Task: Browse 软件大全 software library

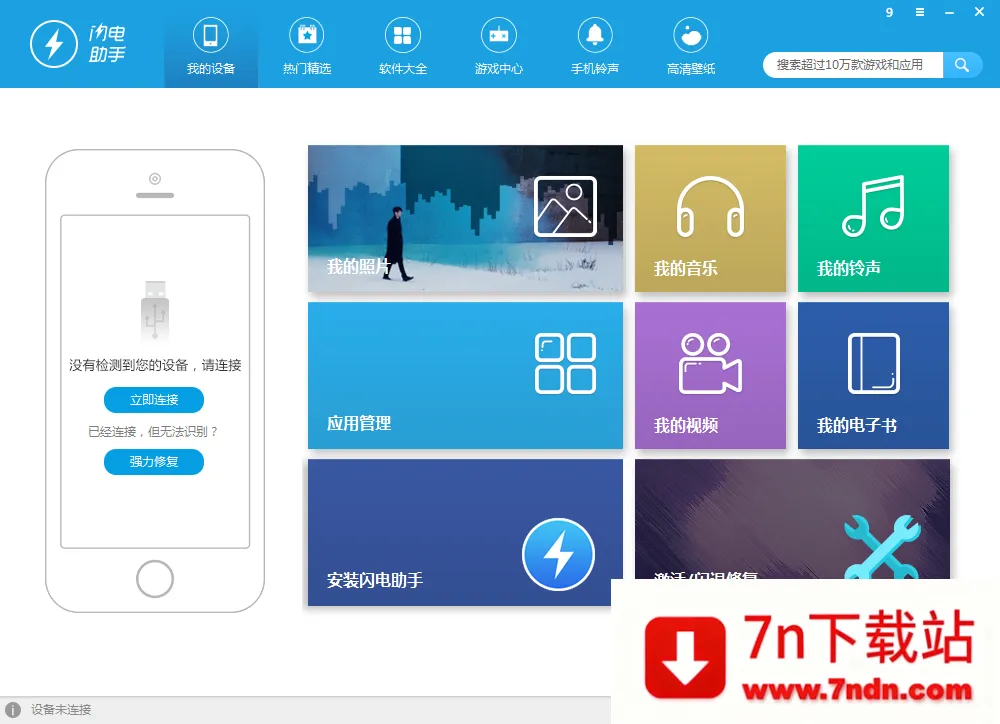Action: (403, 44)
